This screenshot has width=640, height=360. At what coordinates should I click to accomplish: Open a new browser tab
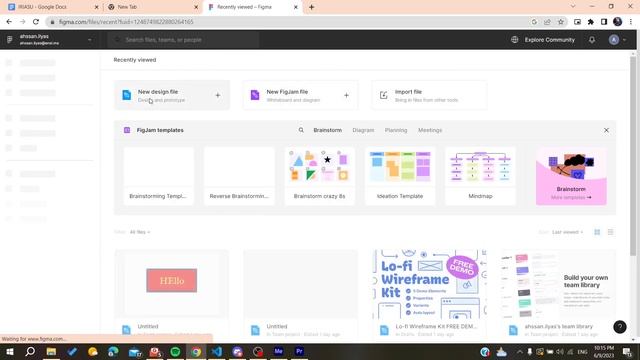[x=311, y=7]
